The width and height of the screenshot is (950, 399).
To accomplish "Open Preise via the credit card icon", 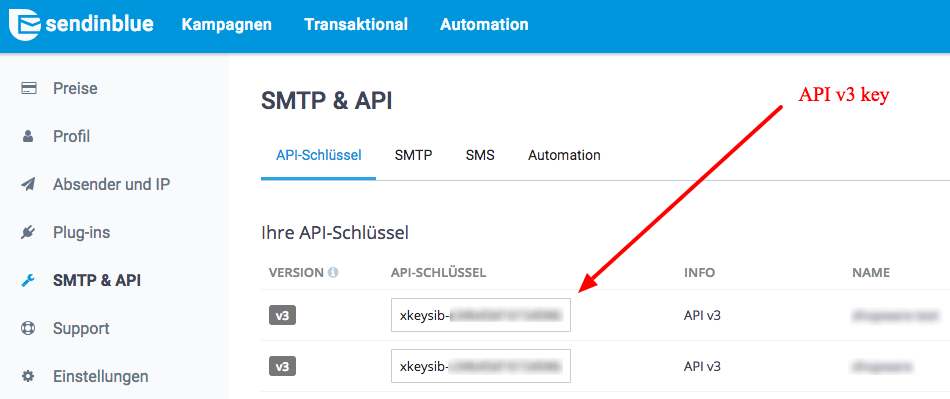I will (28, 89).
